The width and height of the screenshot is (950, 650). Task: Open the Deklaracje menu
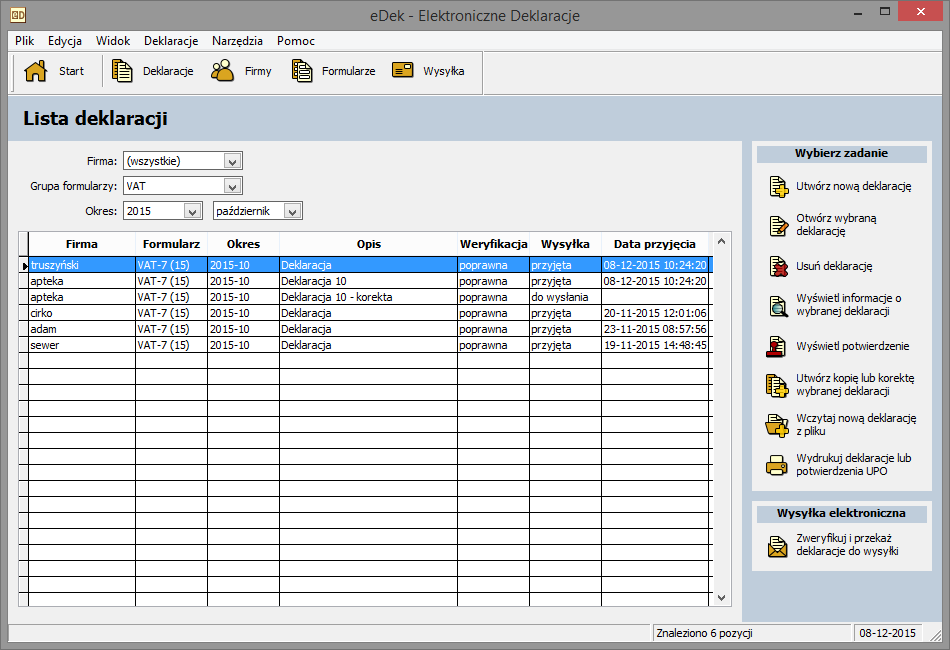pyautogui.click(x=171, y=41)
